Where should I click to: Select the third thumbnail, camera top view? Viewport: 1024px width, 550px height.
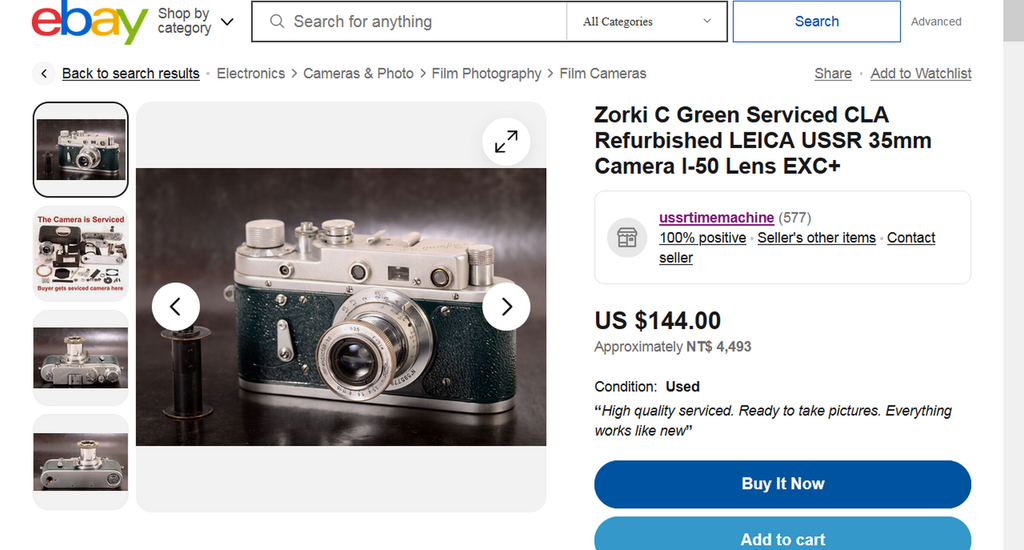(x=81, y=357)
